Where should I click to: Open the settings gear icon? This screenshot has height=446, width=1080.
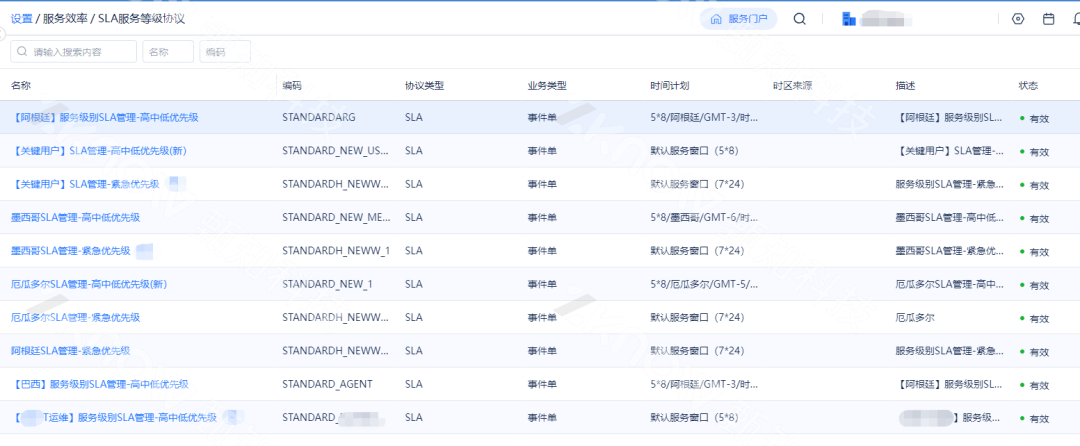tap(1018, 19)
